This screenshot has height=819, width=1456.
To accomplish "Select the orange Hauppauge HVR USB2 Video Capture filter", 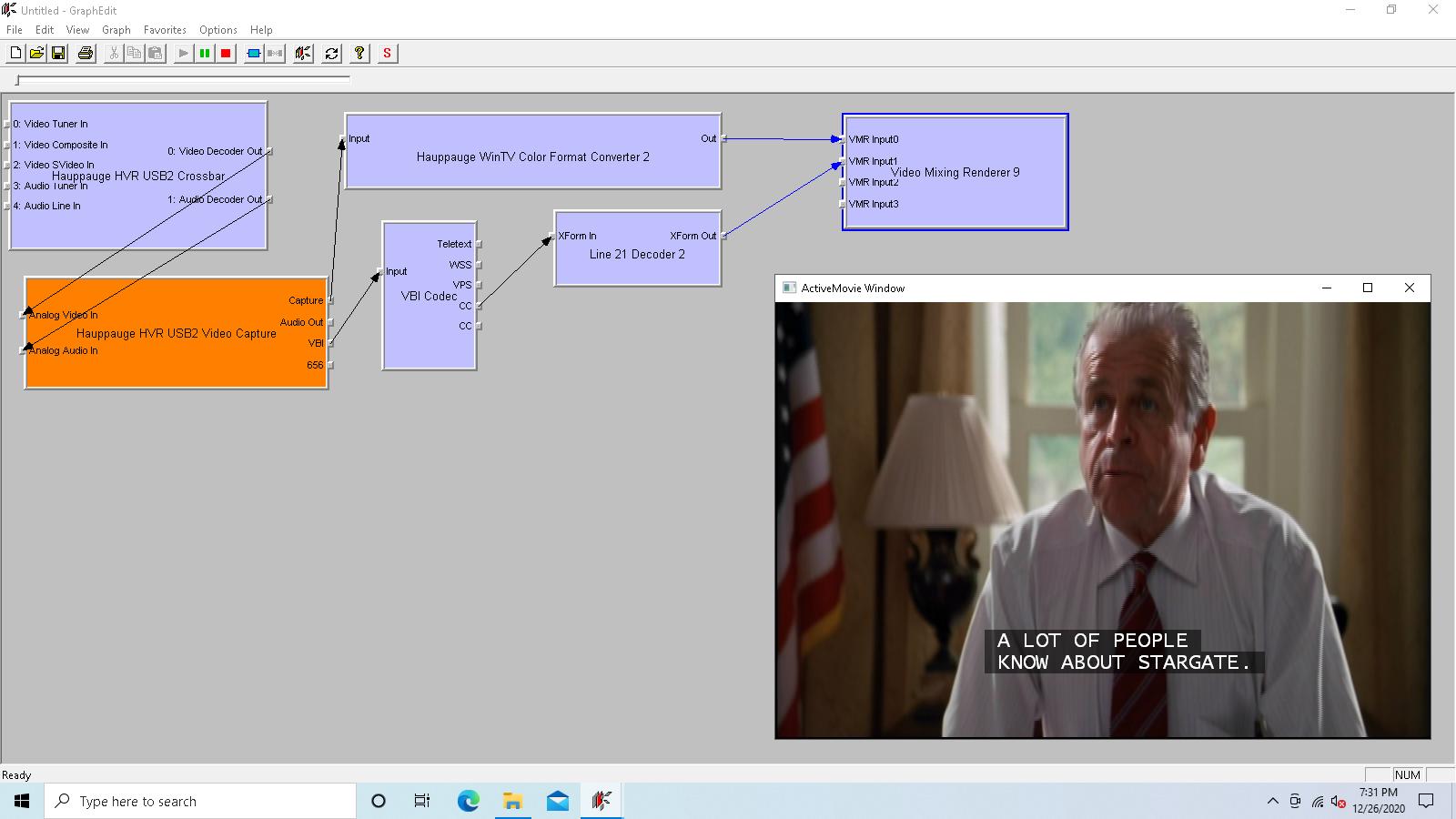I will pos(177,333).
